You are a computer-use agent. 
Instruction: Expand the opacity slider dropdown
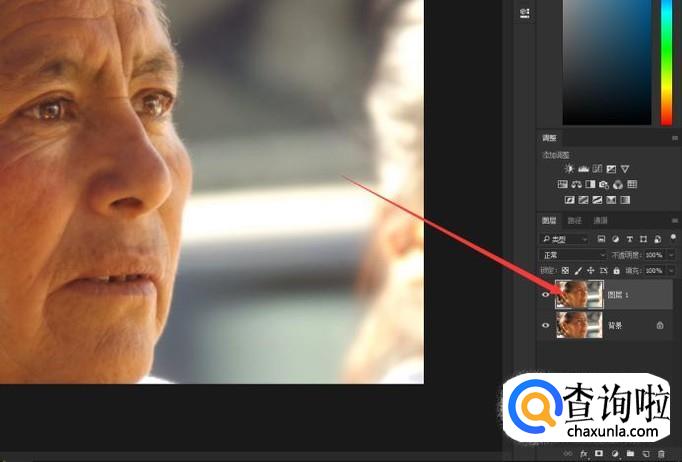click(x=672, y=255)
